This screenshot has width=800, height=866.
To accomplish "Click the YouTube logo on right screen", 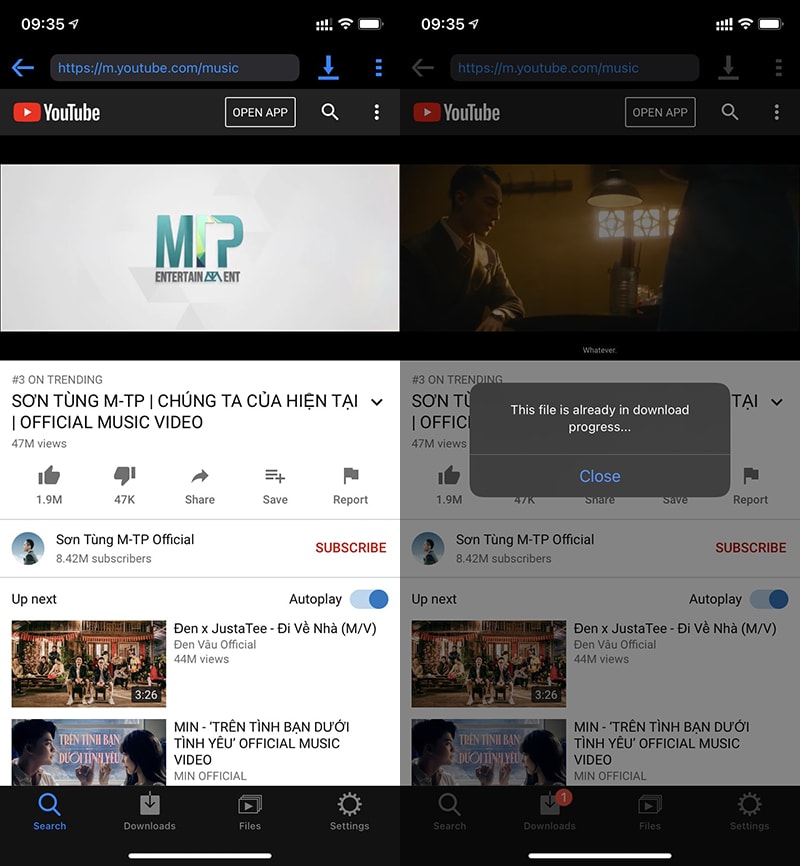I will pyautogui.click(x=457, y=113).
